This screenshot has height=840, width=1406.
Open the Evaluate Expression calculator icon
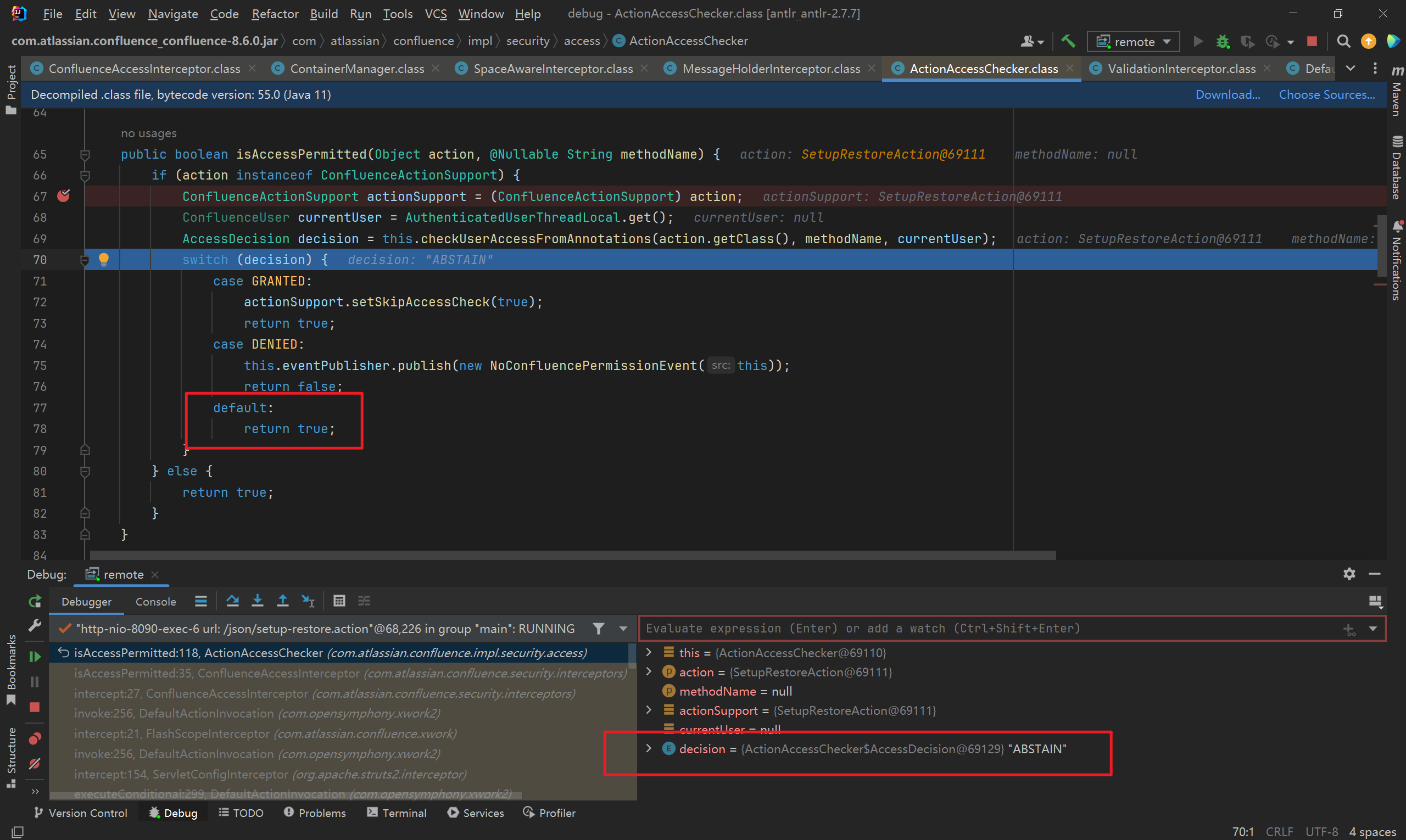pyautogui.click(x=339, y=601)
